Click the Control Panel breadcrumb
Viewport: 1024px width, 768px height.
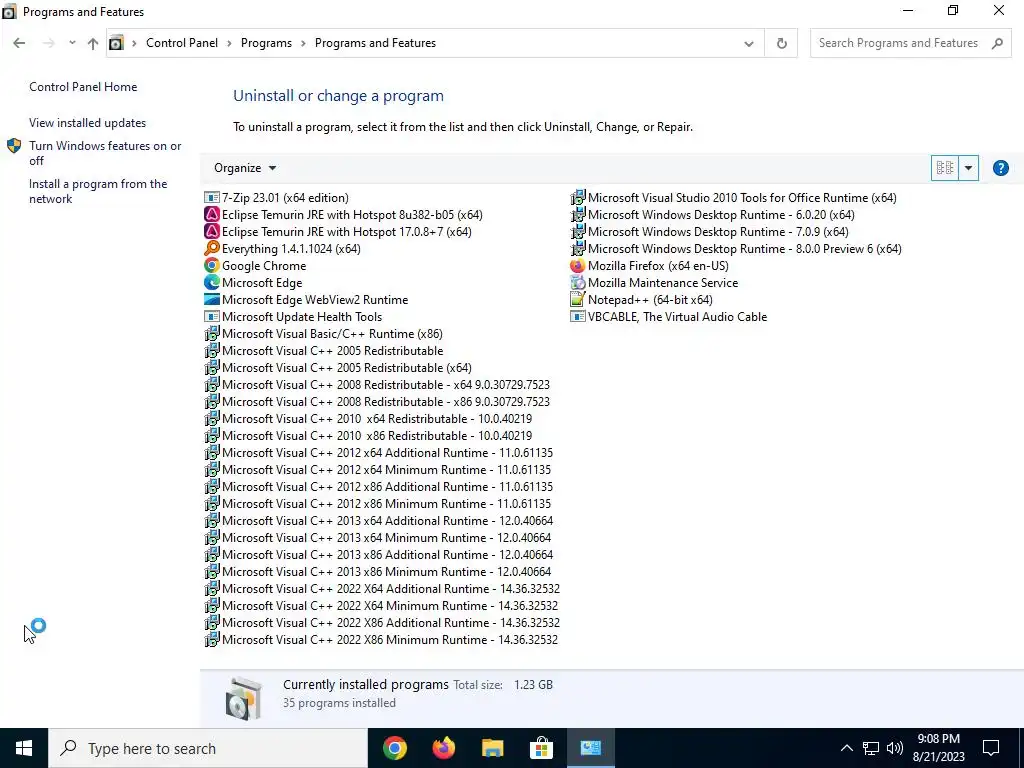pyautogui.click(x=182, y=42)
